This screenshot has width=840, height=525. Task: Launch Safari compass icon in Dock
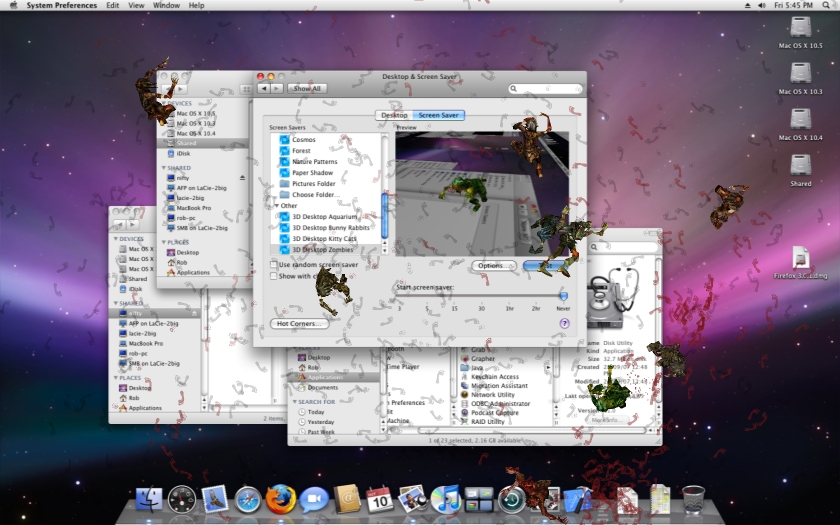click(x=248, y=500)
